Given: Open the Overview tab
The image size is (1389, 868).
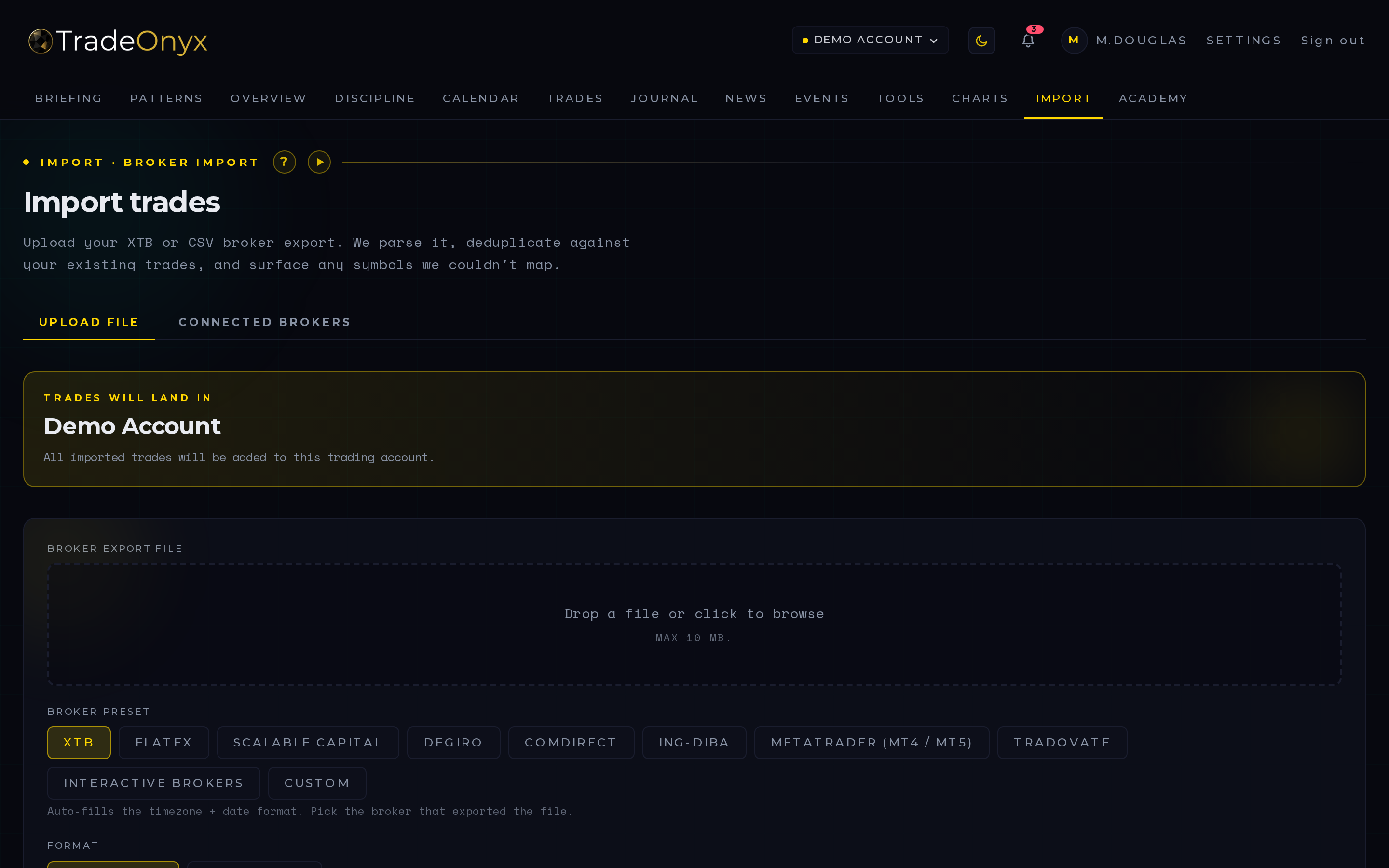Looking at the screenshot, I should click(x=269, y=99).
